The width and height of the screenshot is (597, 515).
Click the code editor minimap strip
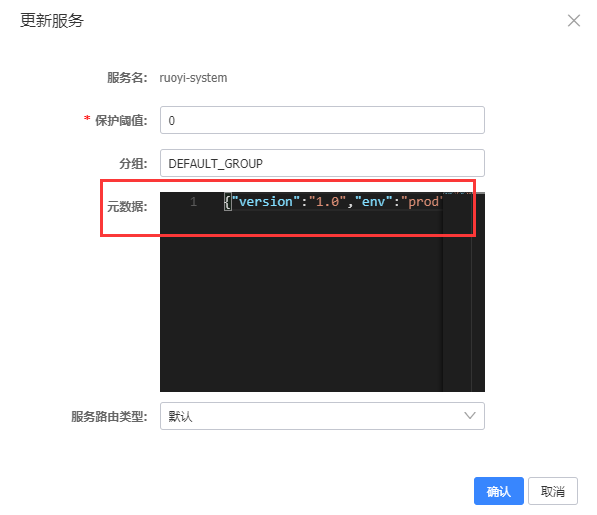pyautogui.click(x=457, y=292)
